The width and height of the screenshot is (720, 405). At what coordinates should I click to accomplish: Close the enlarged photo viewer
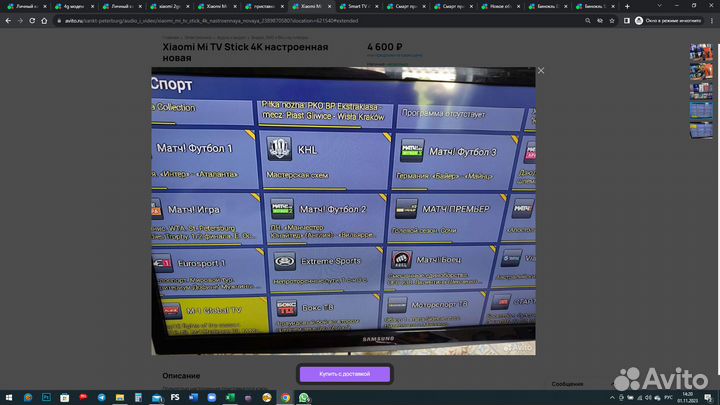(x=541, y=70)
